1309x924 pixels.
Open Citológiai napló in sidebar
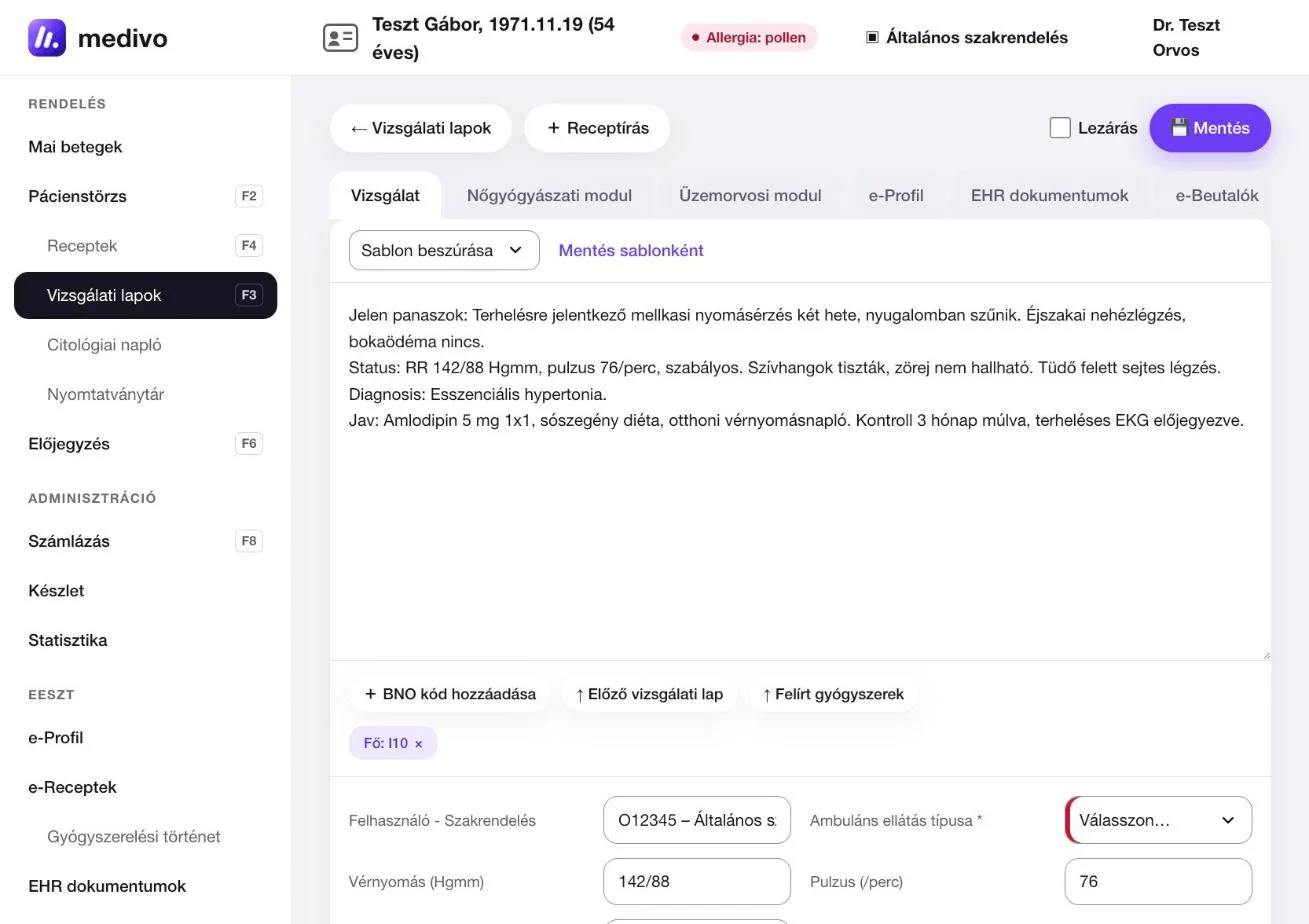point(145,345)
